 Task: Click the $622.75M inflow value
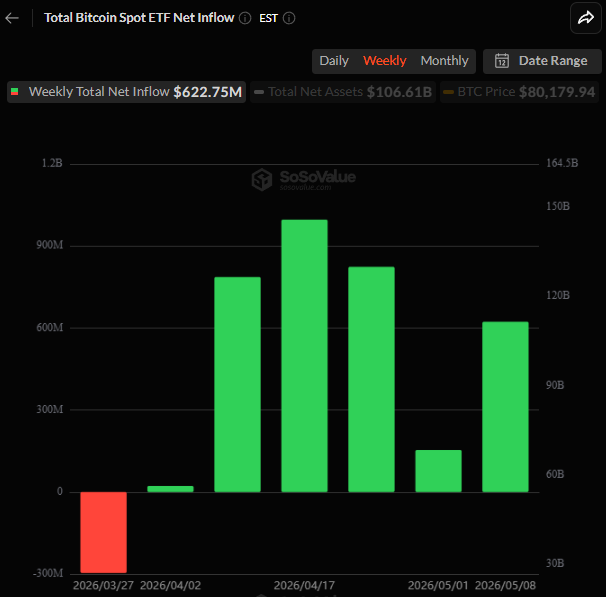208,92
